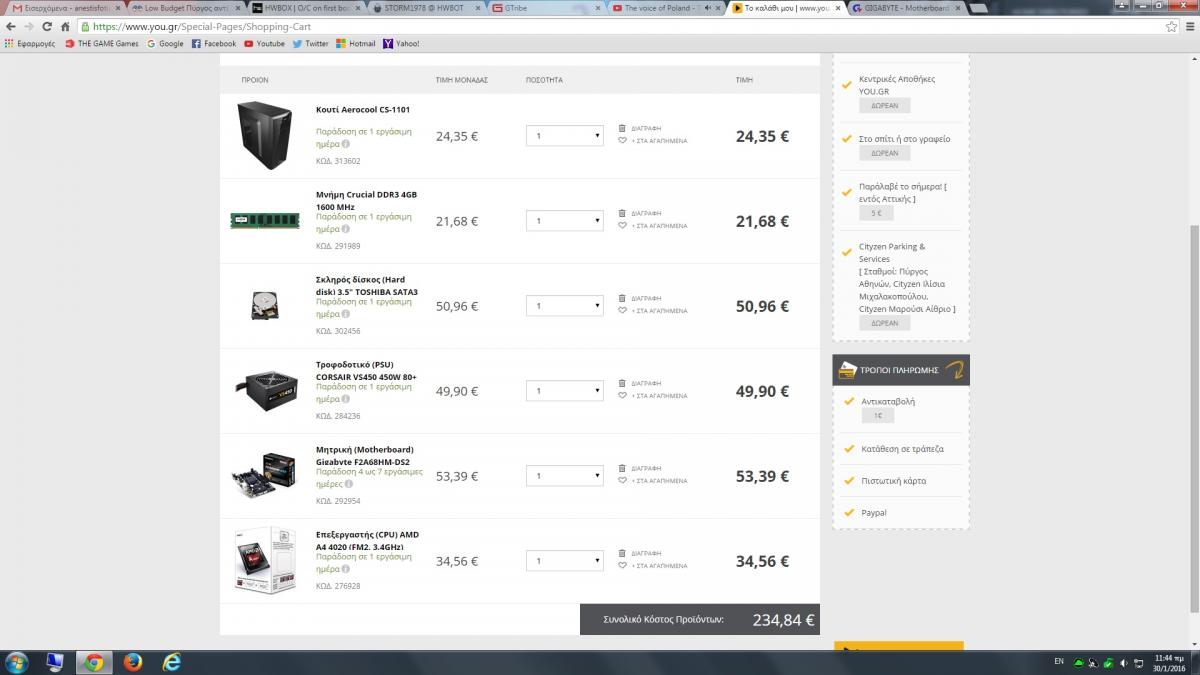1200x675 pixels.
Task: Add Aerocool case to favorites heart
Action: point(622,141)
